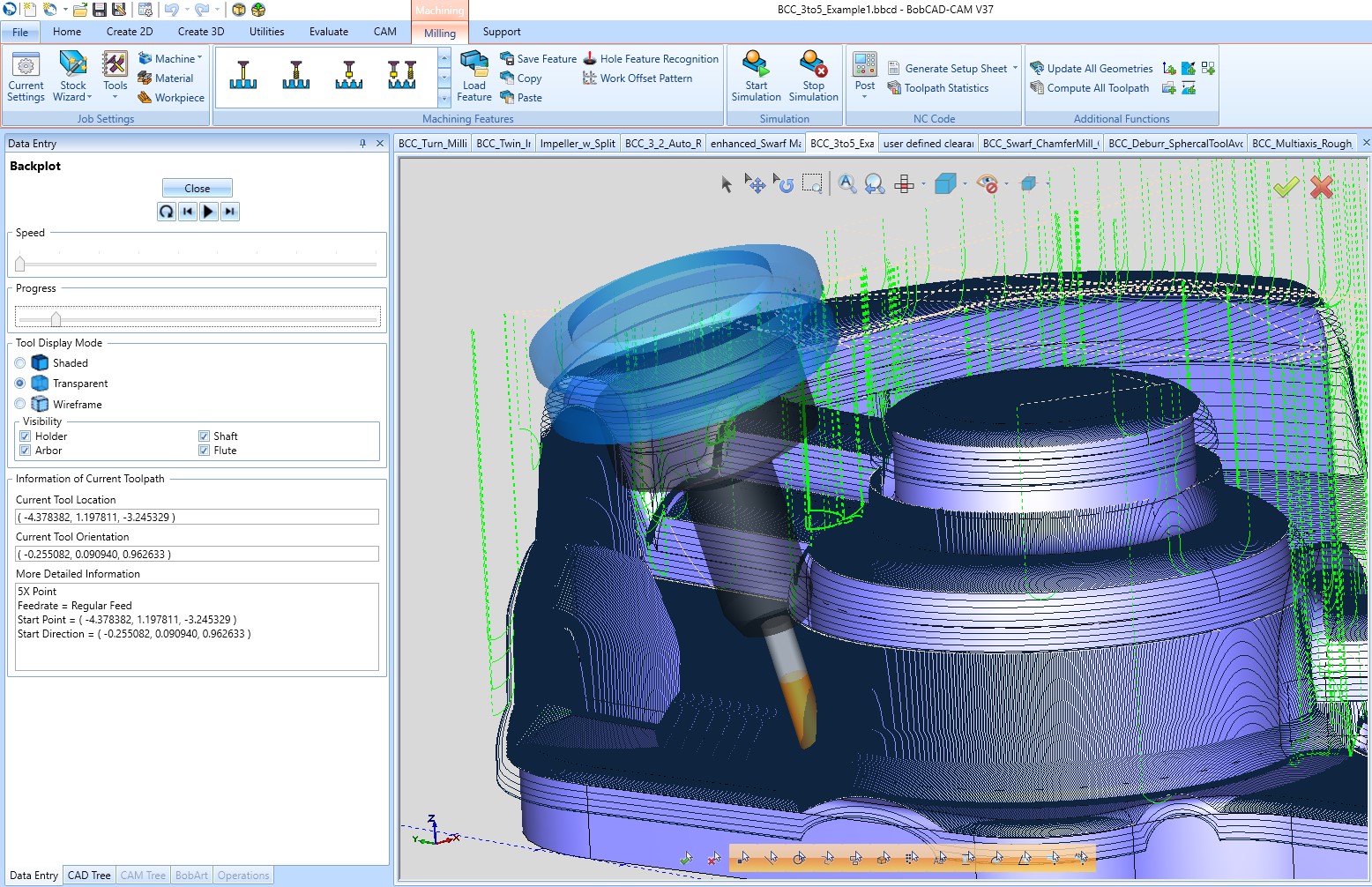Step forward in the backplot

(229, 212)
